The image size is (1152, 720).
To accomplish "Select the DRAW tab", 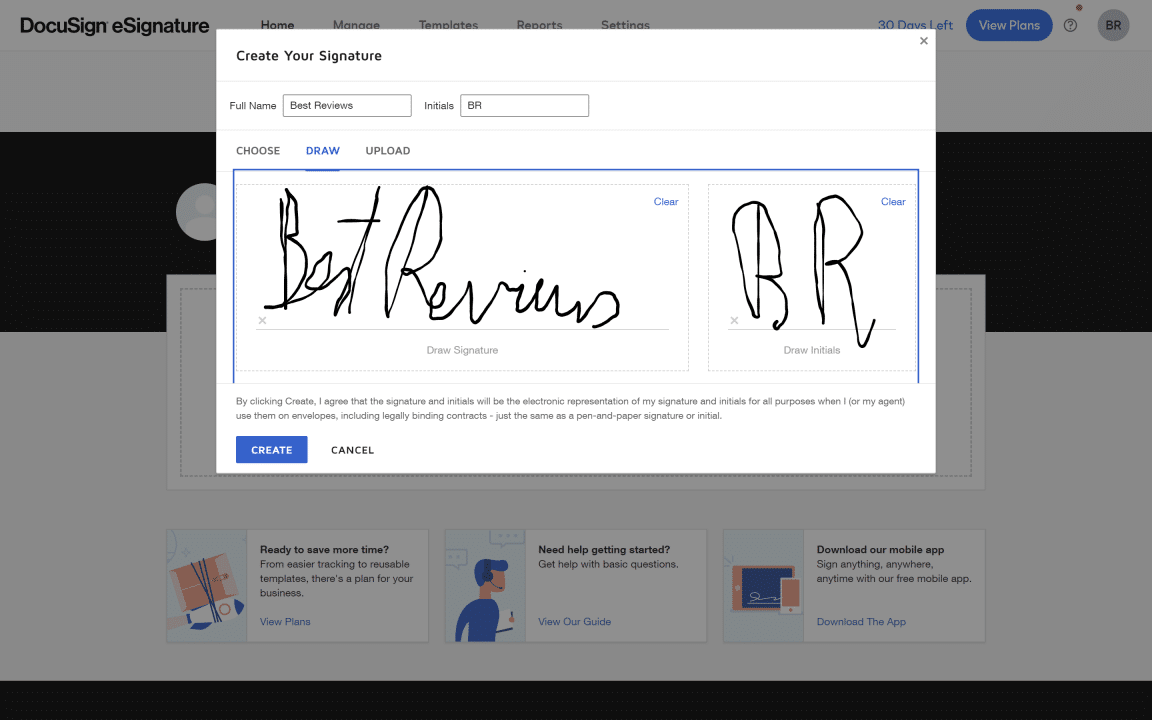I will [x=322, y=150].
